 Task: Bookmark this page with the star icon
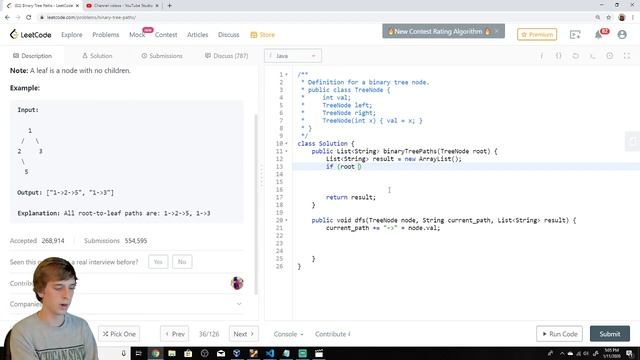(x=609, y=17)
